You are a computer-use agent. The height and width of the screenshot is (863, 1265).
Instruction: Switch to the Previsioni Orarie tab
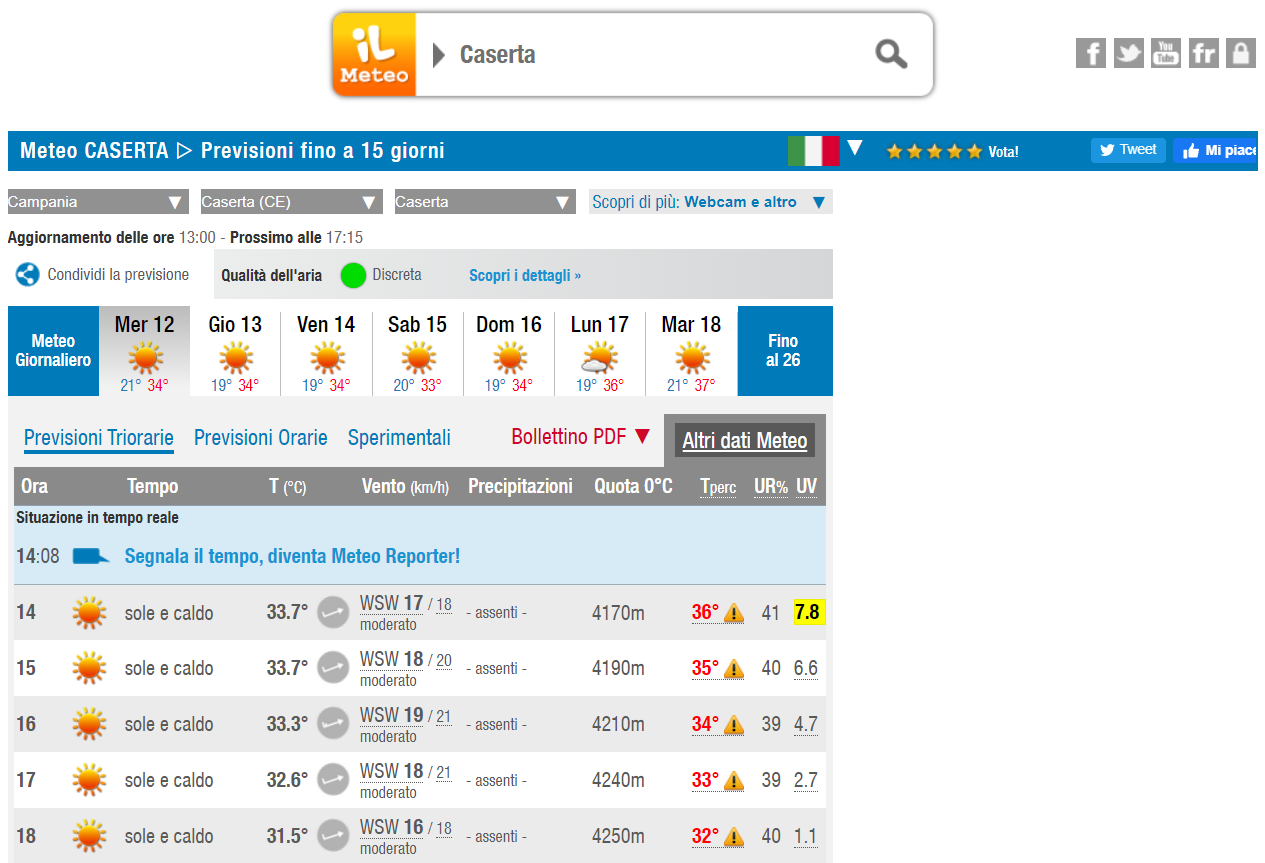tap(260, 438)
